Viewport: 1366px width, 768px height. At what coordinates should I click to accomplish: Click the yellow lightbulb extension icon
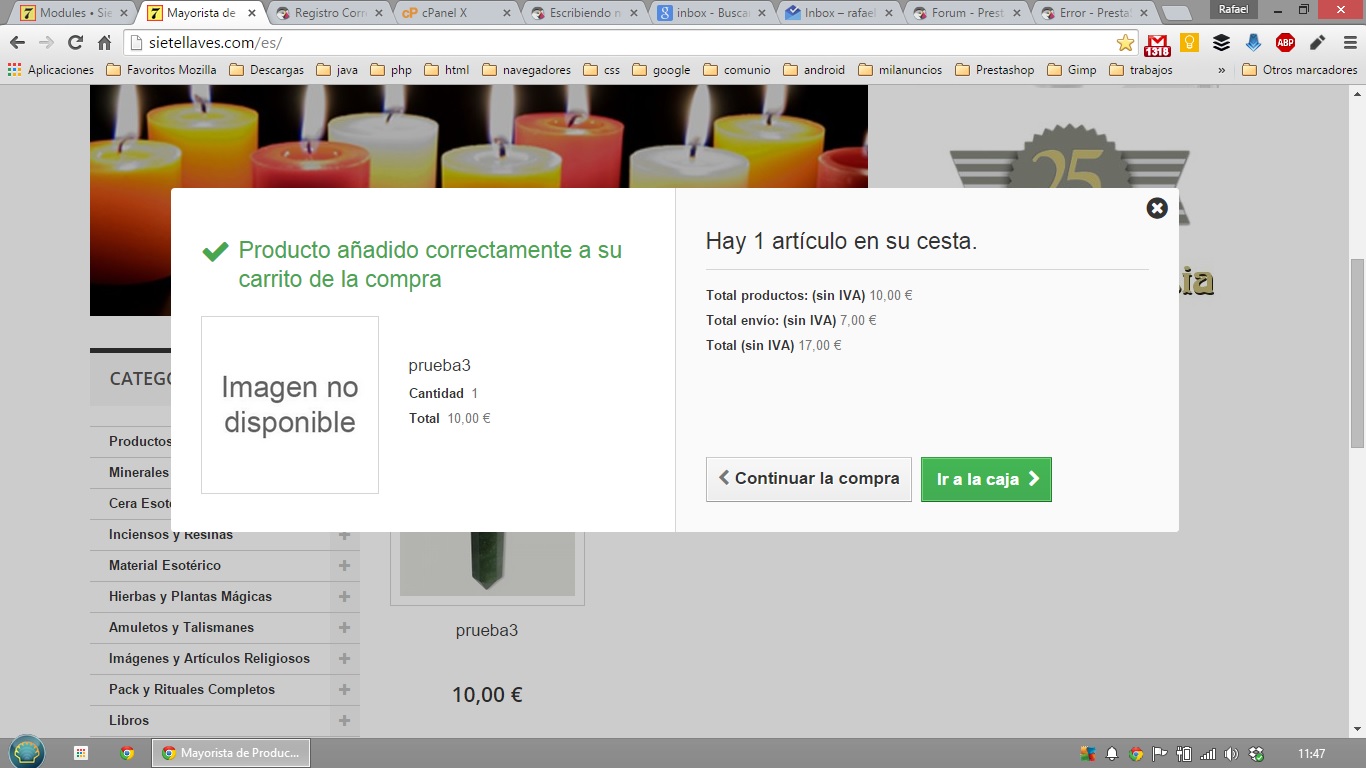[1189, 43]
